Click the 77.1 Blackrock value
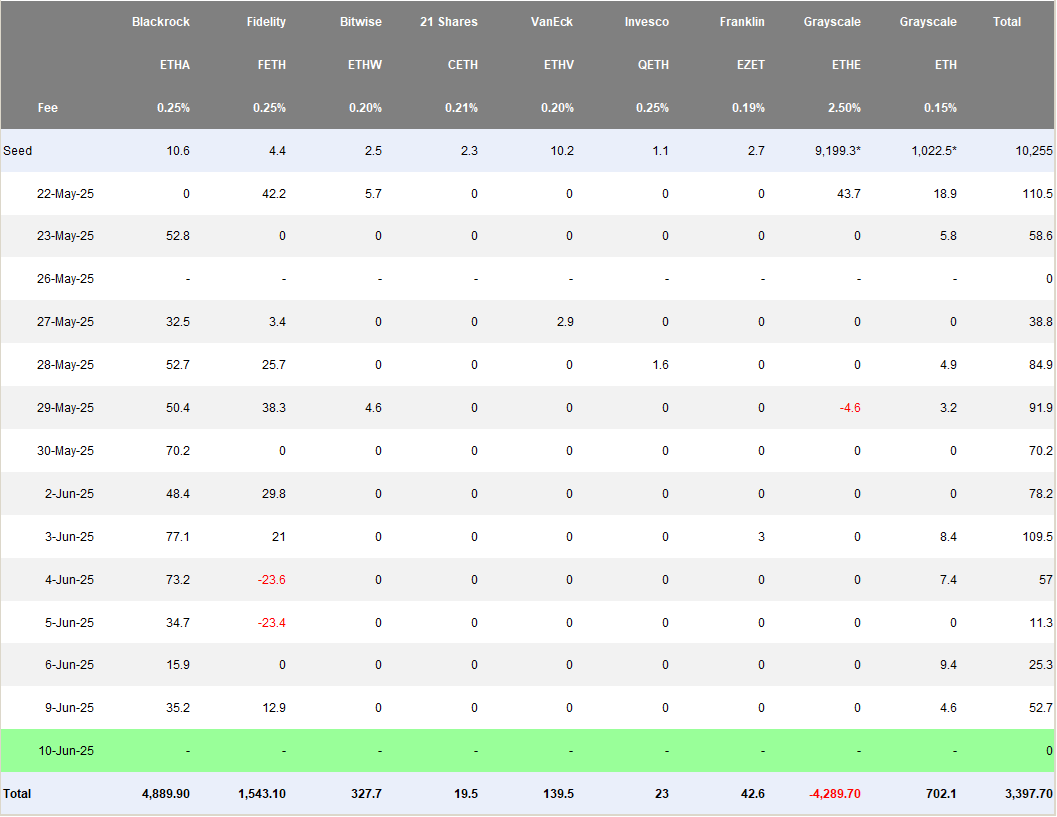The image size is (1057, 817). [178, 537]
